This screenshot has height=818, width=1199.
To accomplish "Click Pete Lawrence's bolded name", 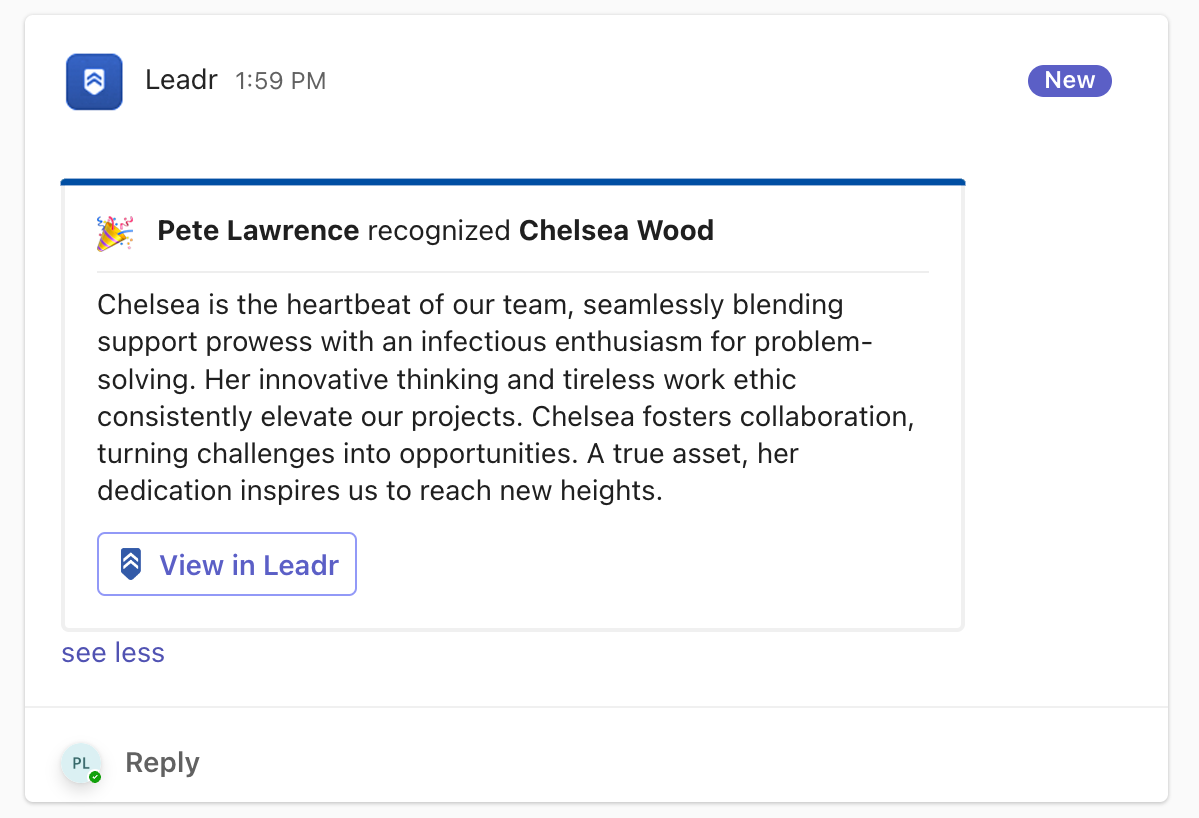I will point(257,230).
